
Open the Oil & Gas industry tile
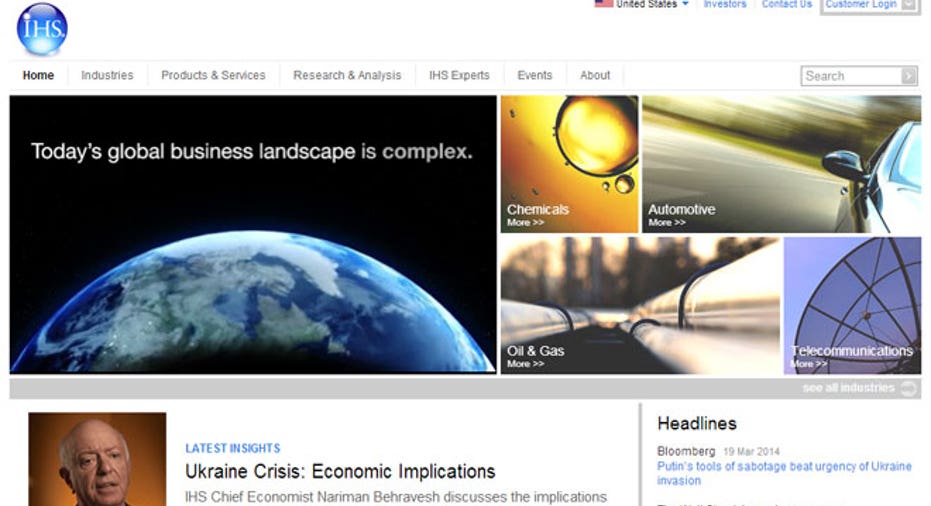pos(640,305)
